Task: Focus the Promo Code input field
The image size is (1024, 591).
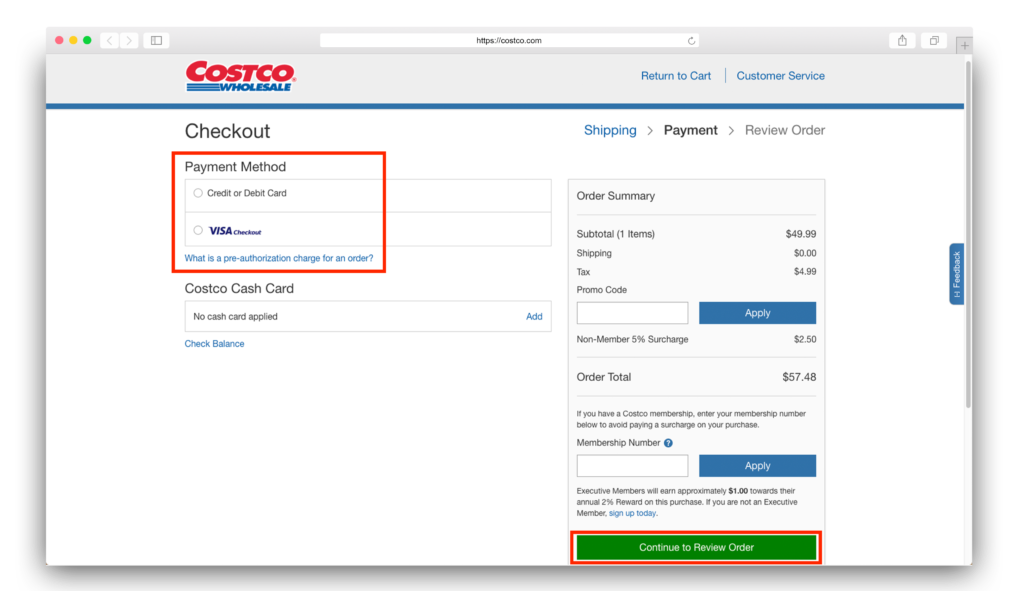Action: tap(632, 313)
